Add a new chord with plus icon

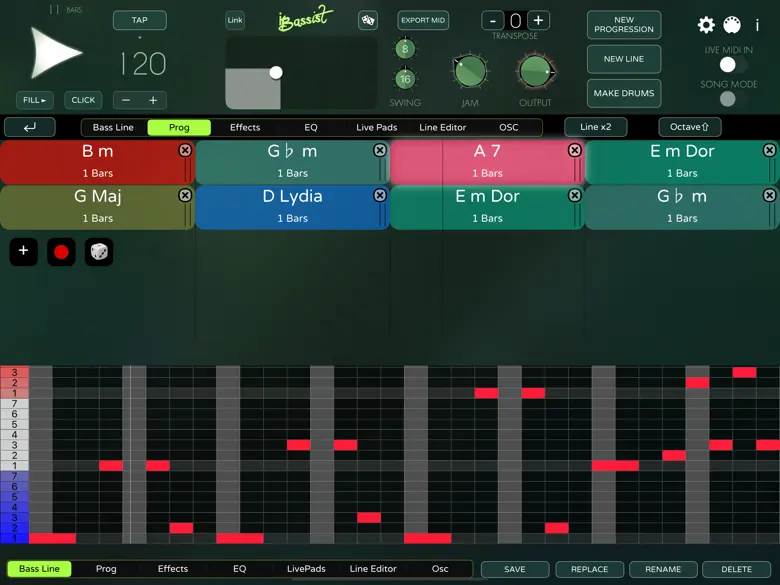[x=23, y=252]
